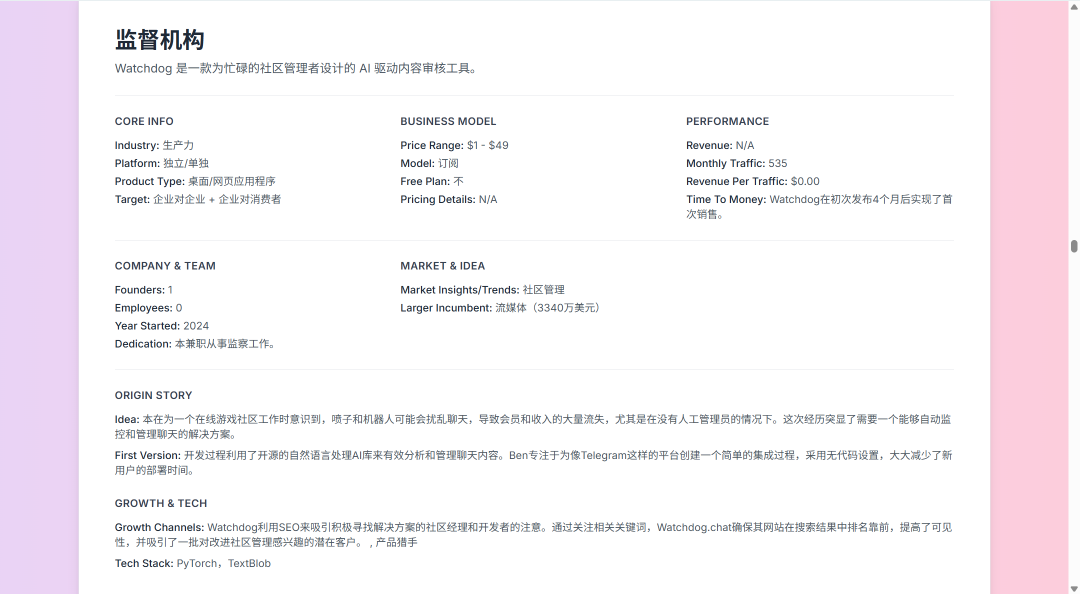This screenshot has height=594, width=1080.
Task: Click the Founders: 1 row
Action: click(x=144, y=290)
